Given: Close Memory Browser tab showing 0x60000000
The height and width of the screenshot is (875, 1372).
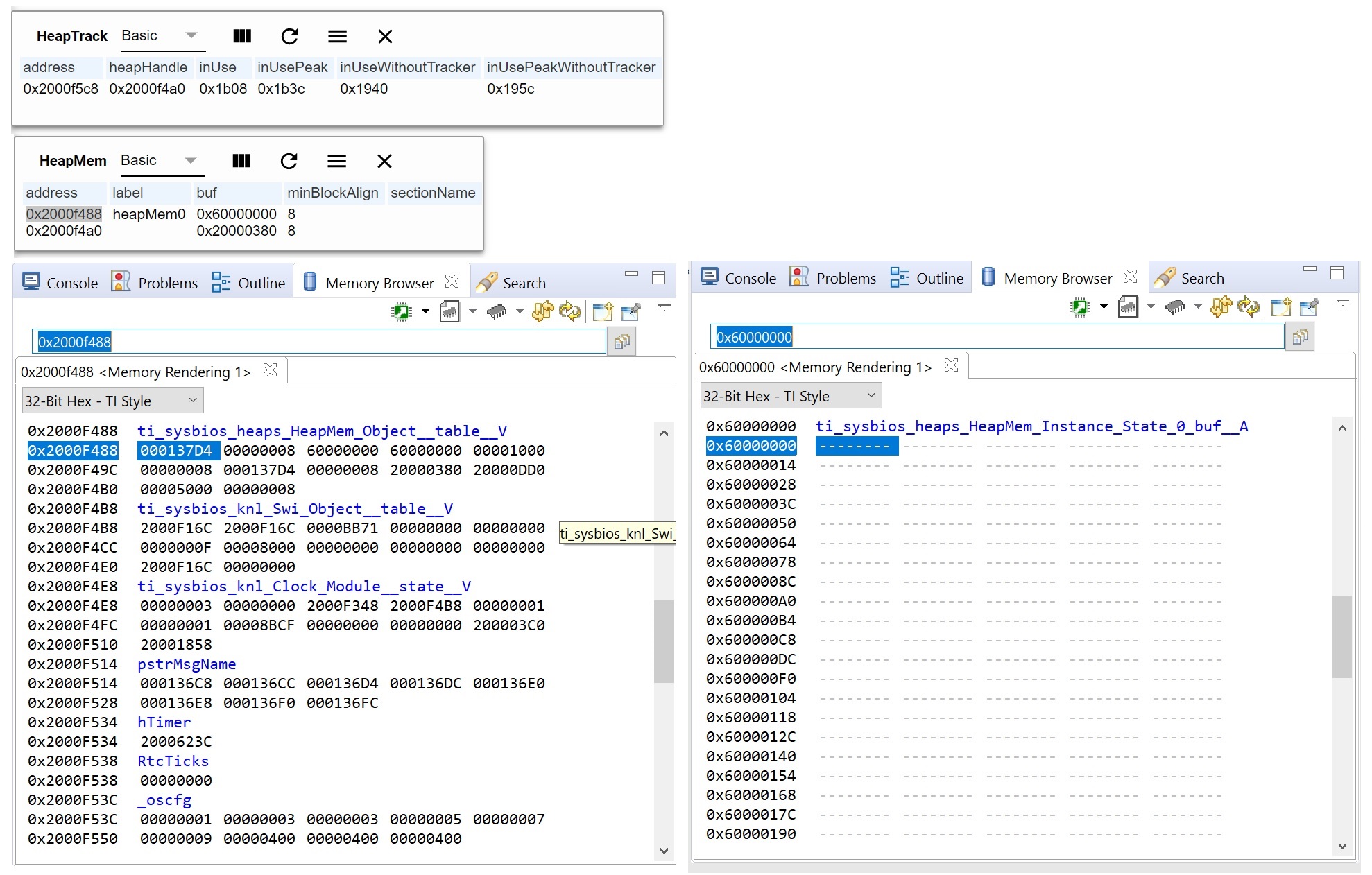Looking at the screenshot, I should [x=1130, y=277].
